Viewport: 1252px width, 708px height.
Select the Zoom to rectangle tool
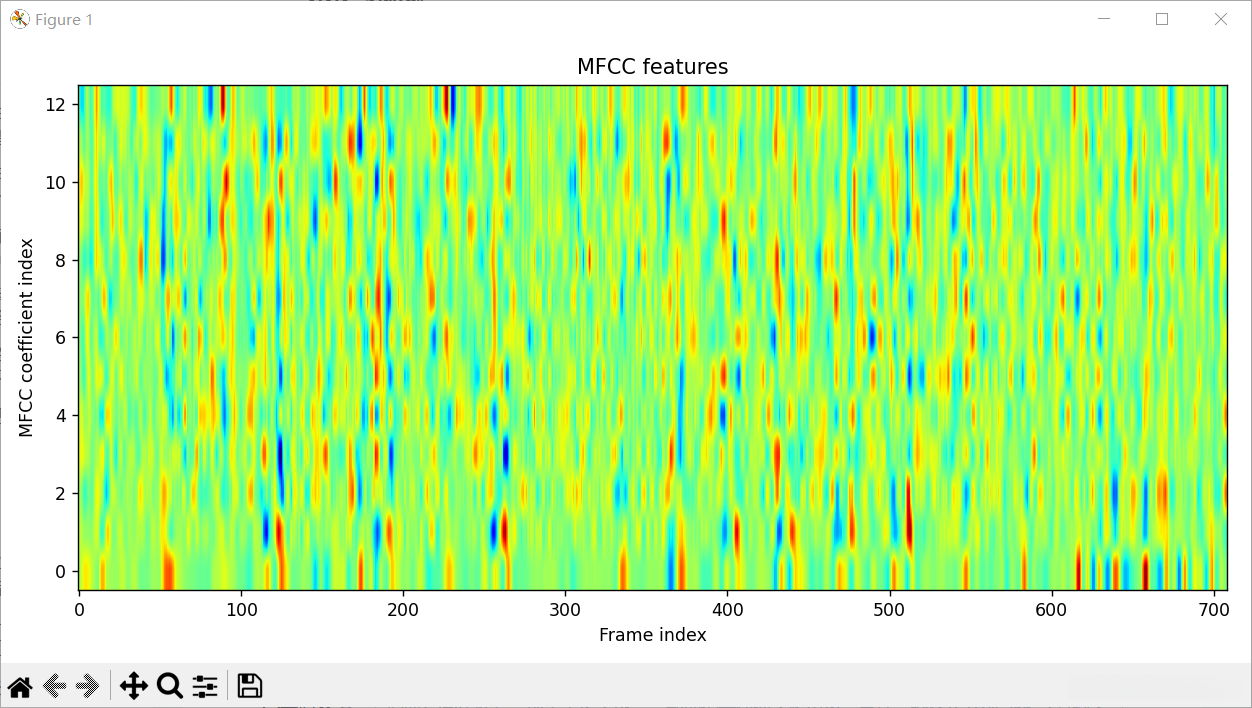(170, 686)
